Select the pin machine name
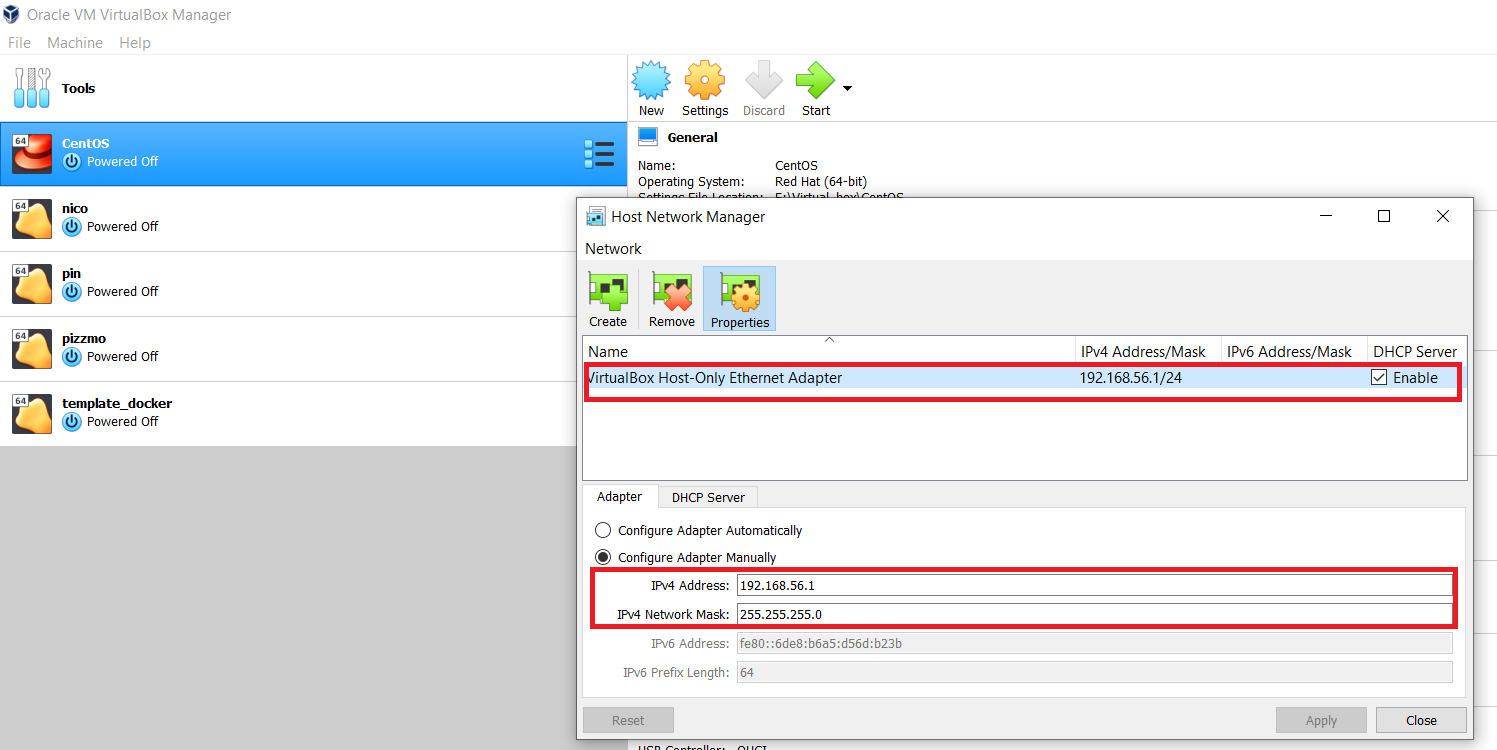The width and height of the screenshot is (1497, 750). (72, 273)
